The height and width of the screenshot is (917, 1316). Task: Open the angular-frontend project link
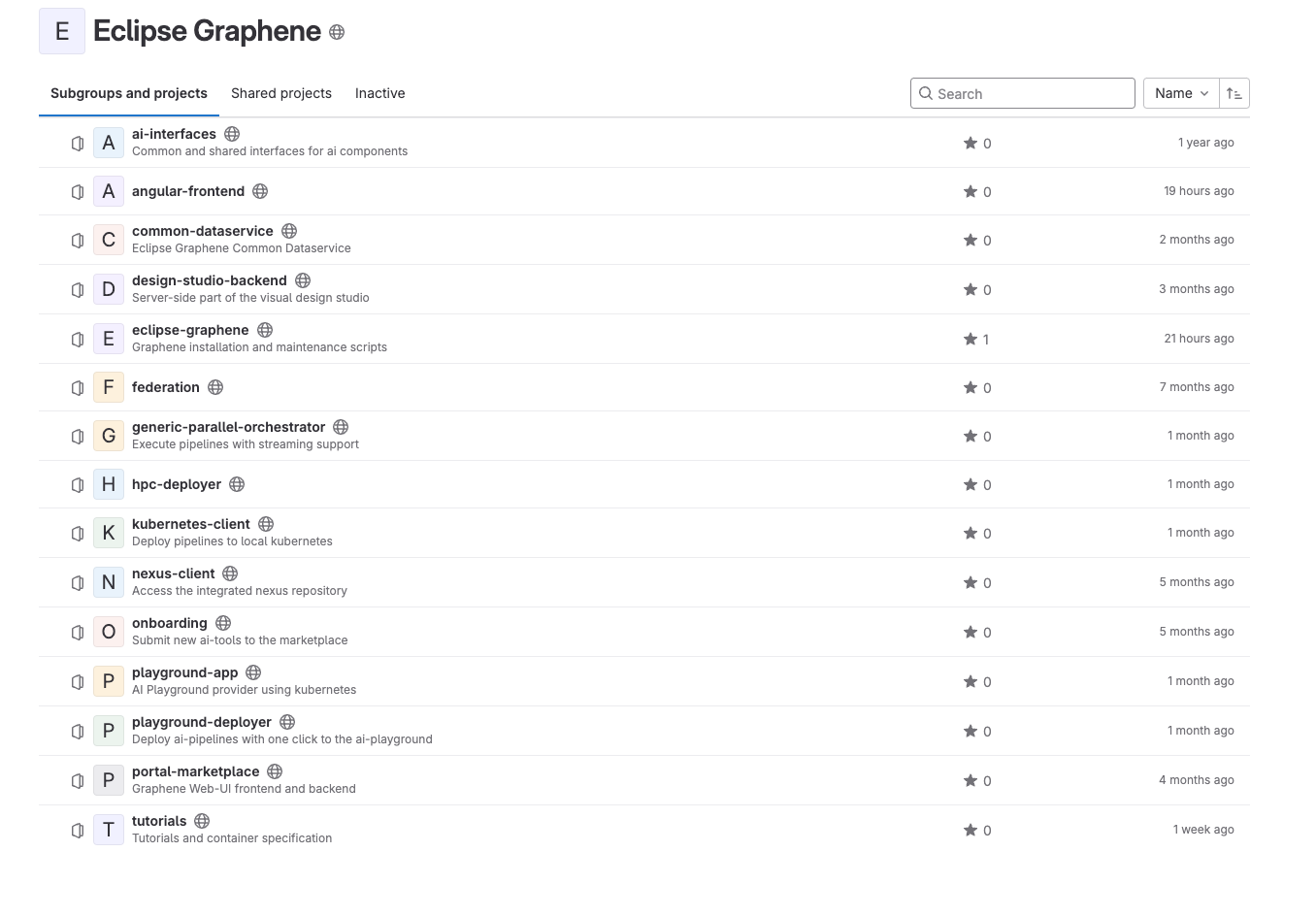click(188, 191)
